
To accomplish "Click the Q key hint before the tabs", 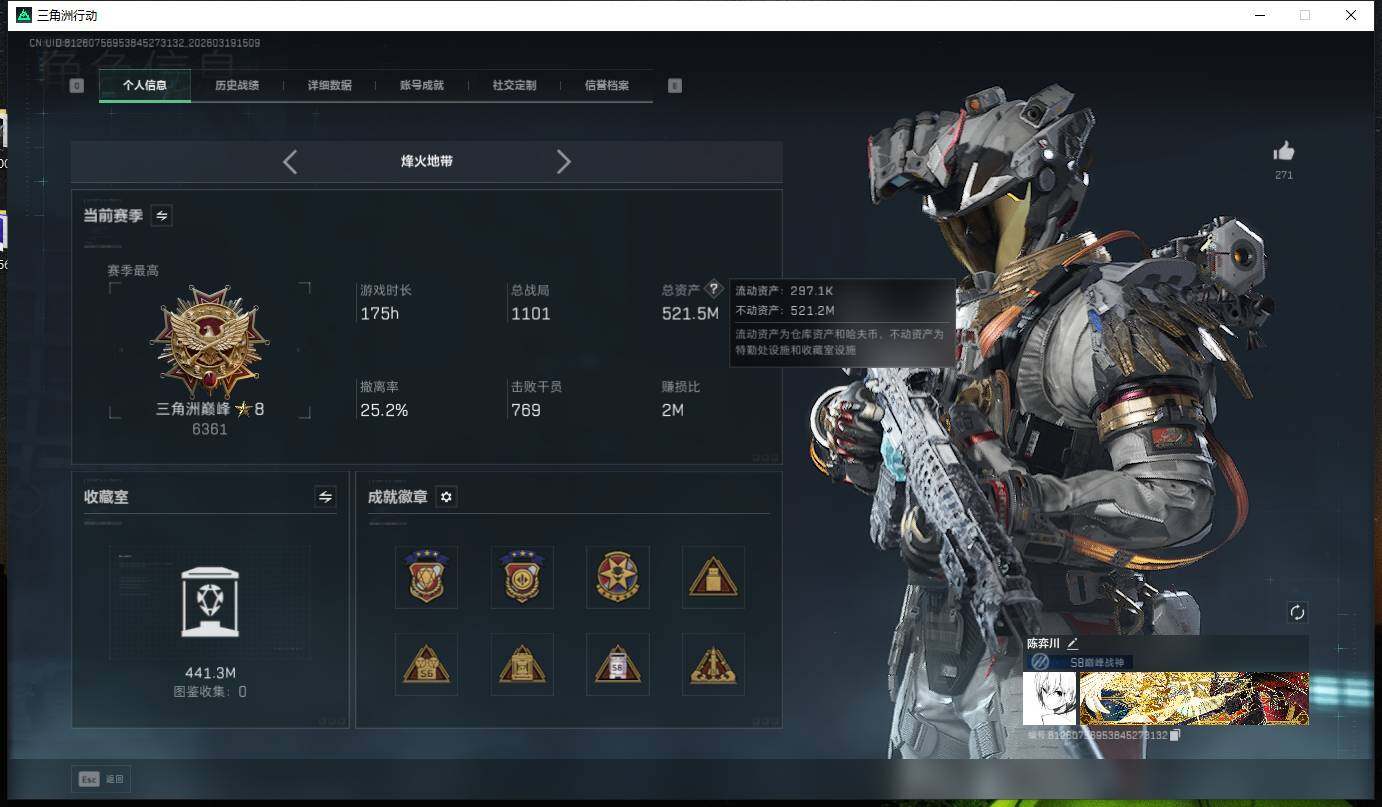I will (77, 86).
